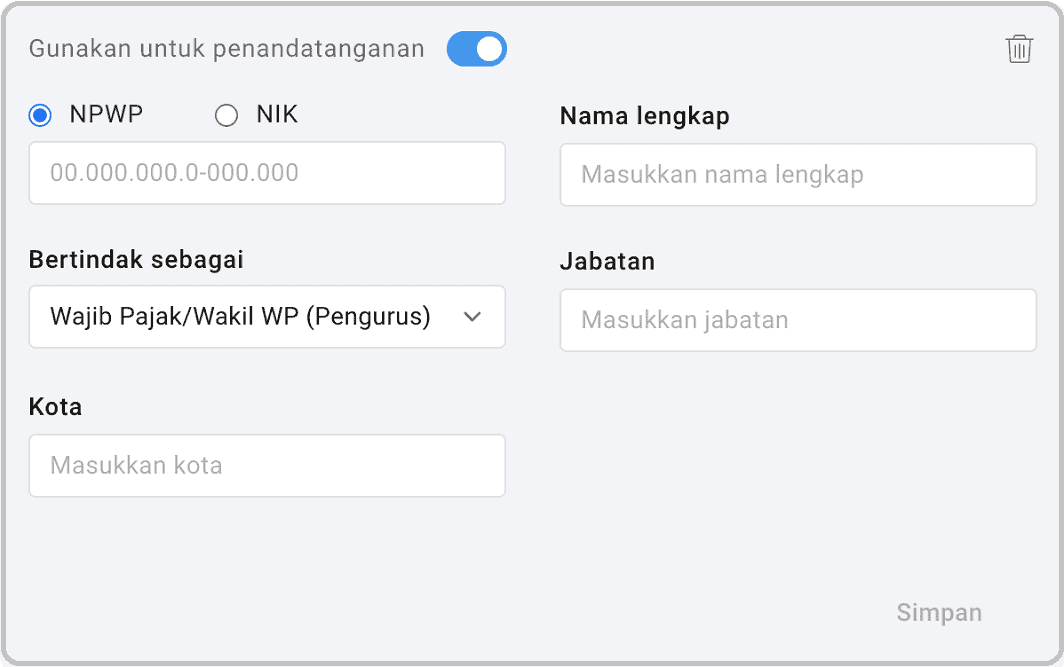Select the NPWP radio button

tap(40, 115)
